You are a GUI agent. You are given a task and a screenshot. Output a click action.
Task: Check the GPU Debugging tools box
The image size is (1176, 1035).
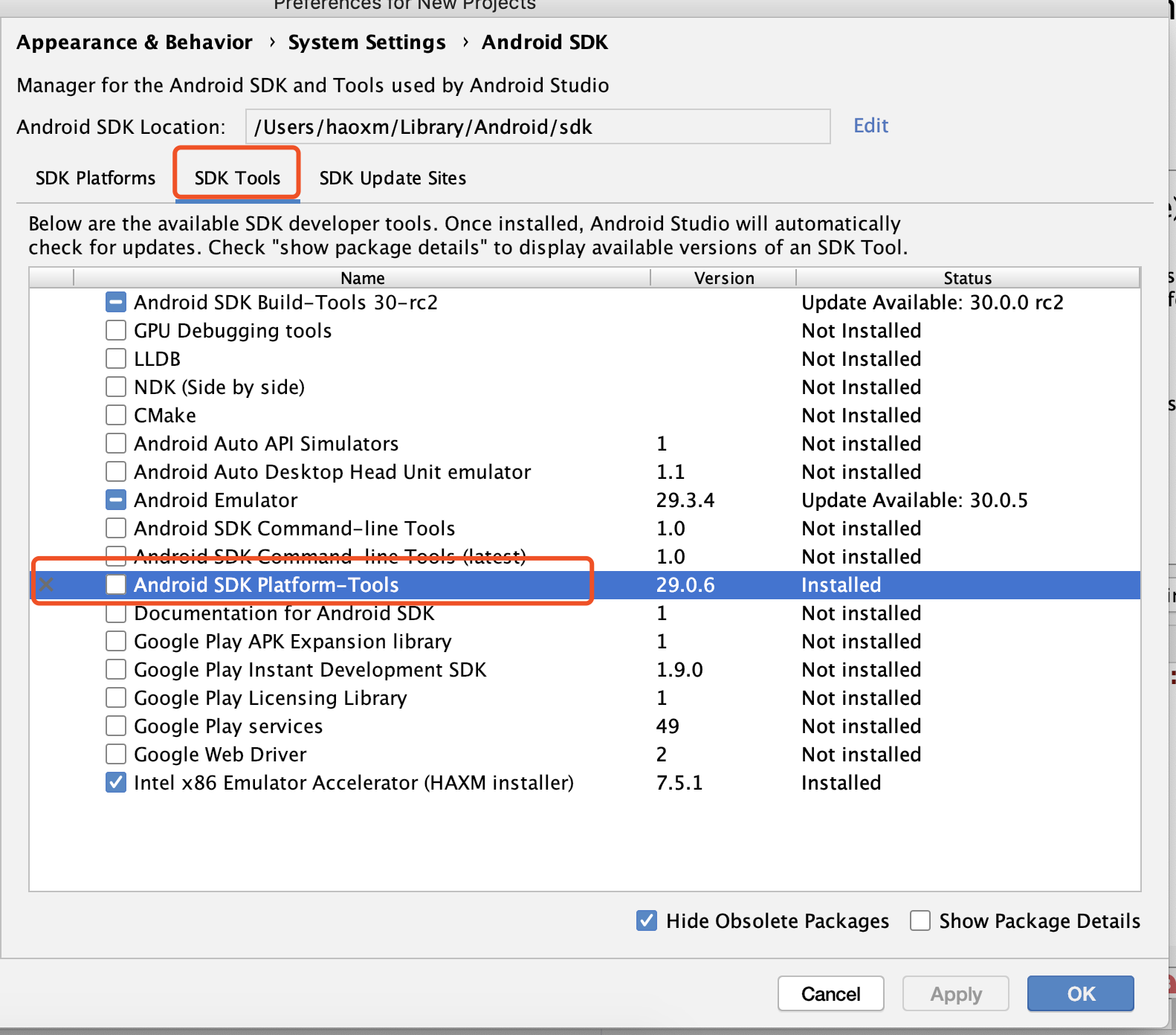click(x=116, y=331)
